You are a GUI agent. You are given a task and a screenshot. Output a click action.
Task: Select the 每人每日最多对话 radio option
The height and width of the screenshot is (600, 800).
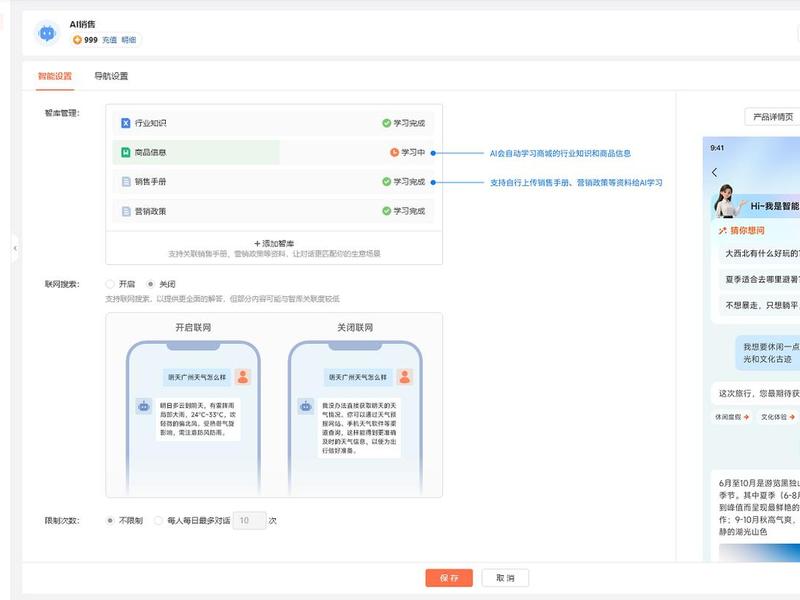159,520
